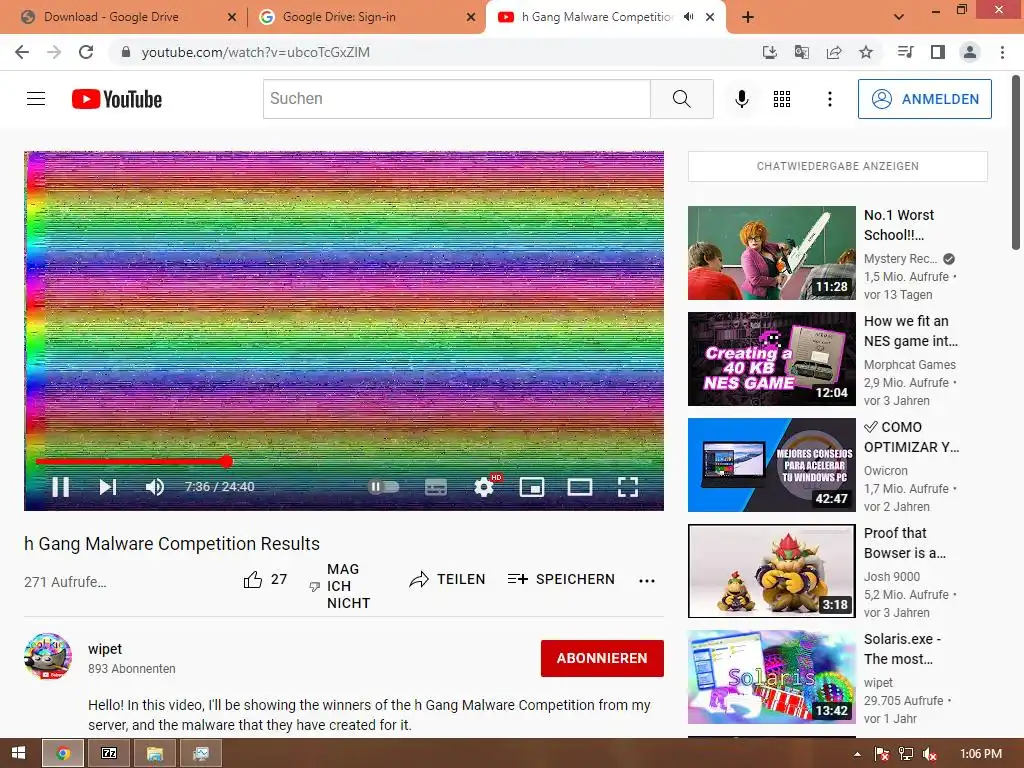Open more actions menu under video
1024x768 pixels.
click(x=647, y=581)
